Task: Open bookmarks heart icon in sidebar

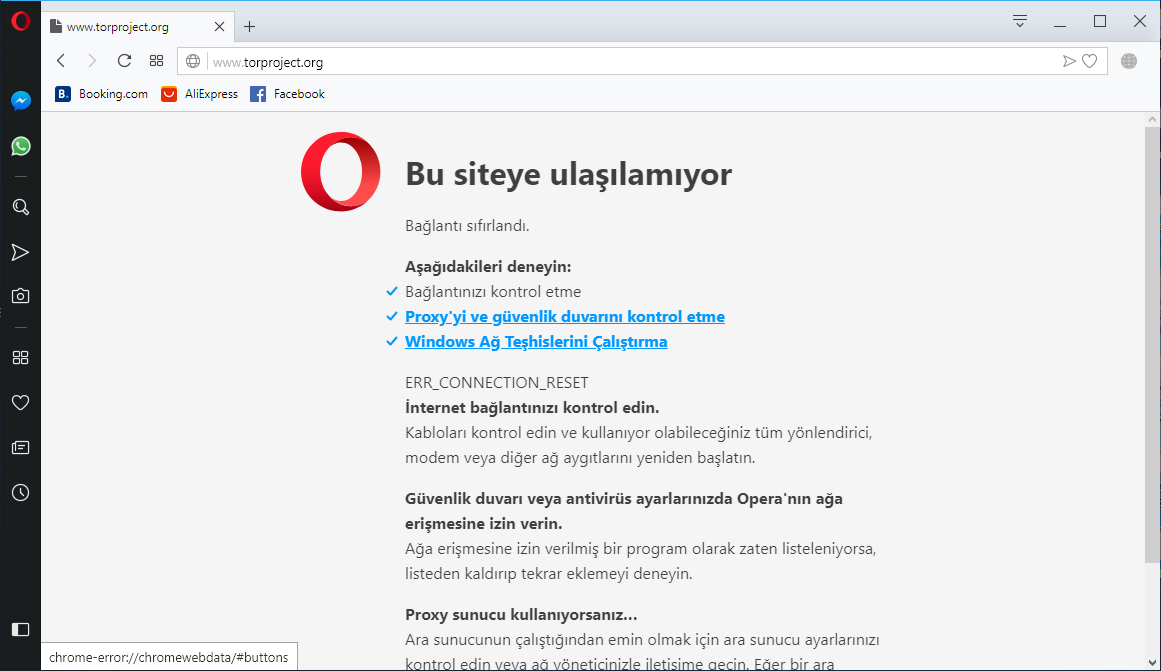Action: click(20, 403)
